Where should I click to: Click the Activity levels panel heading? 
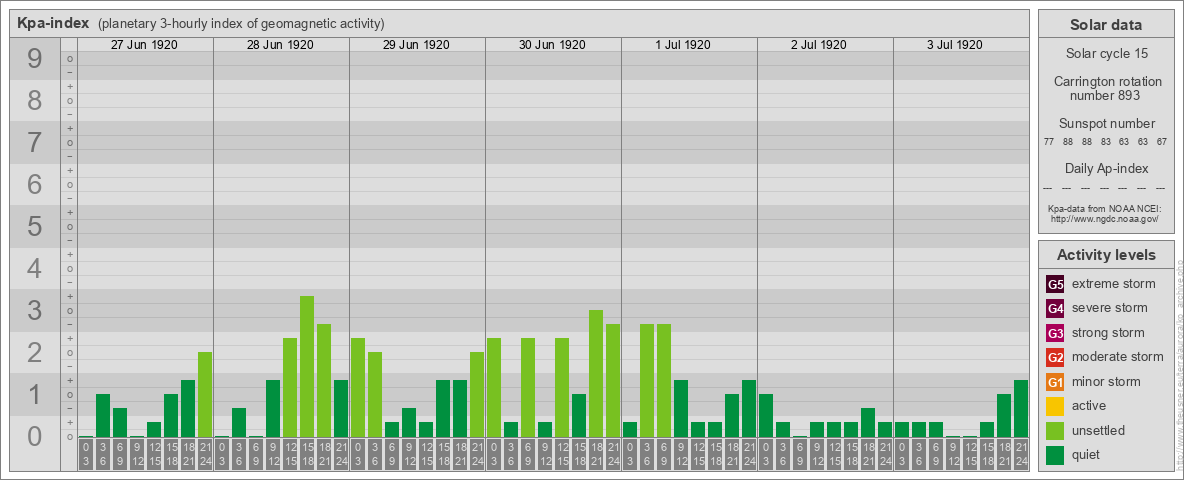click(1105, 255)
